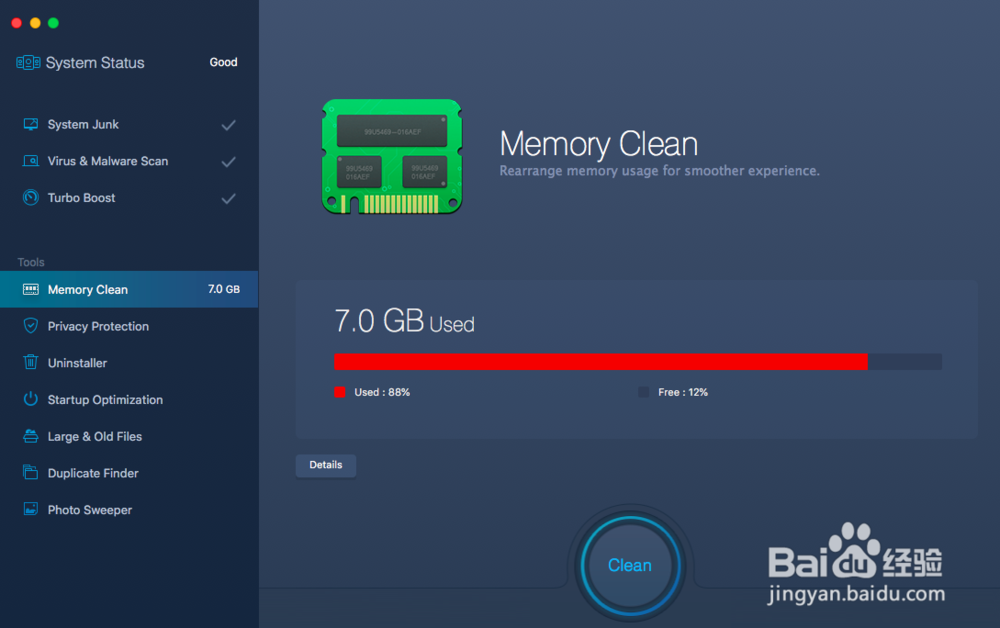
Task: Click the System Status icon
Action: click(x=28, y=62)
